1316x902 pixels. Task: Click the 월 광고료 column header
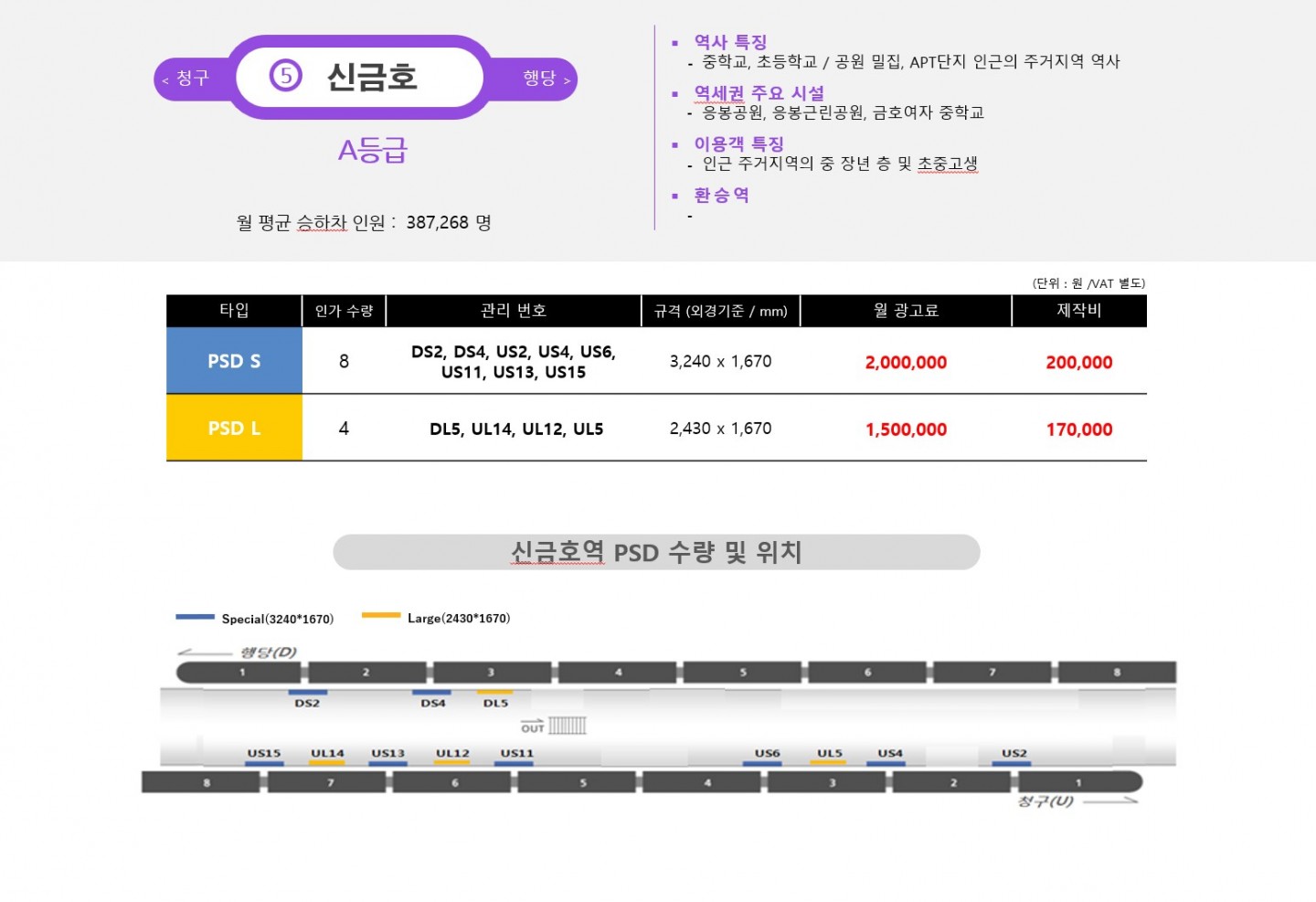pyautogui.click(x=906, y=311)
